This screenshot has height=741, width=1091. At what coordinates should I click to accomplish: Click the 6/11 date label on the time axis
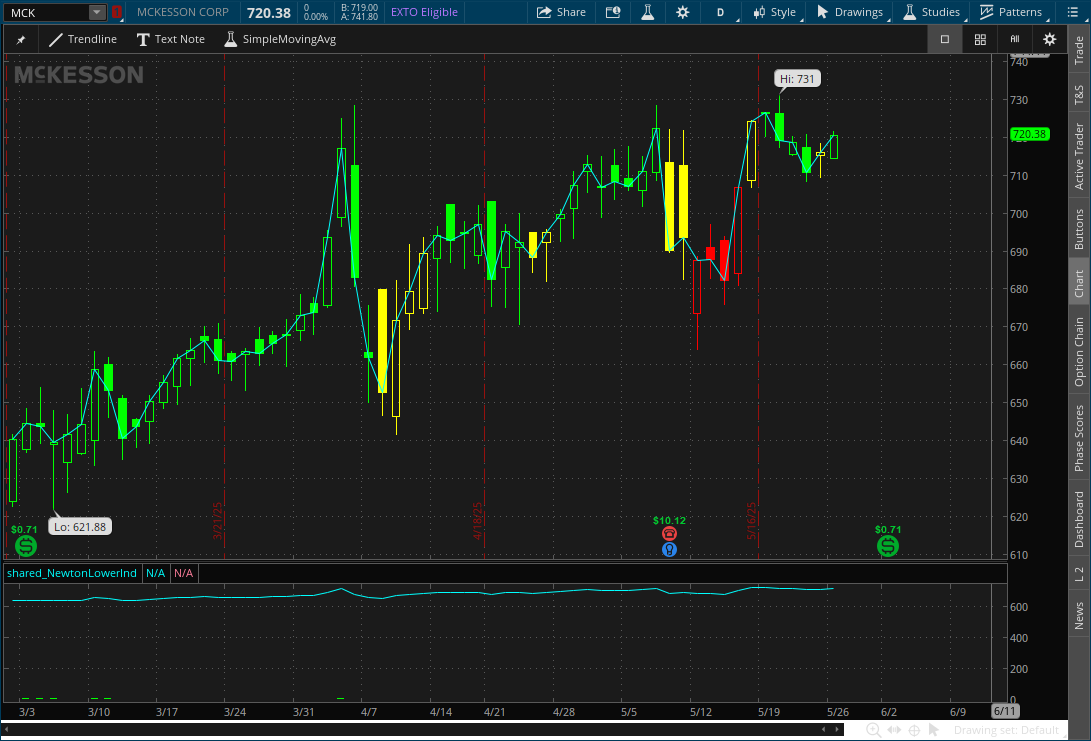pos(1005,711)
